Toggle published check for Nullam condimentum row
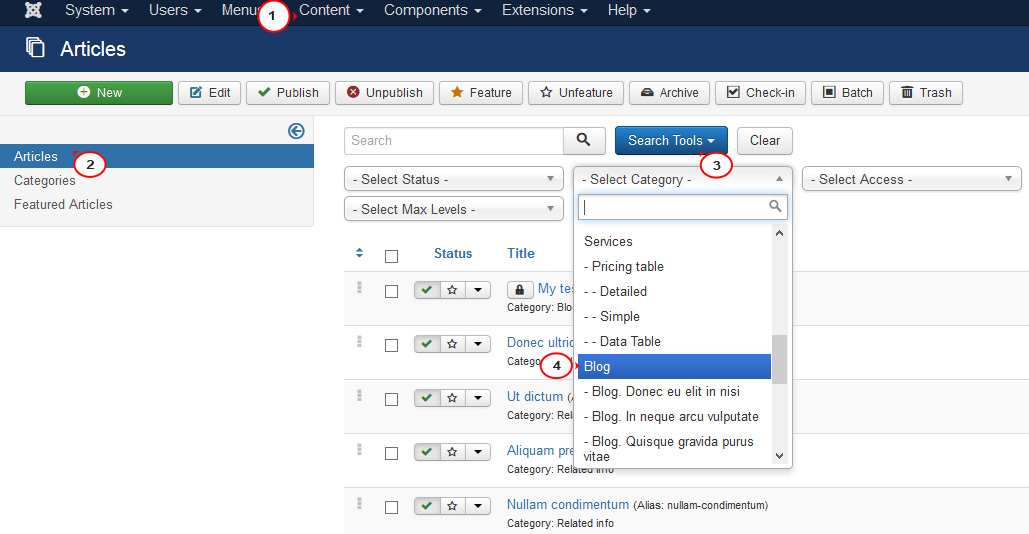Image resolution: width=1029 pixels, height=534 pixels. 427,506
